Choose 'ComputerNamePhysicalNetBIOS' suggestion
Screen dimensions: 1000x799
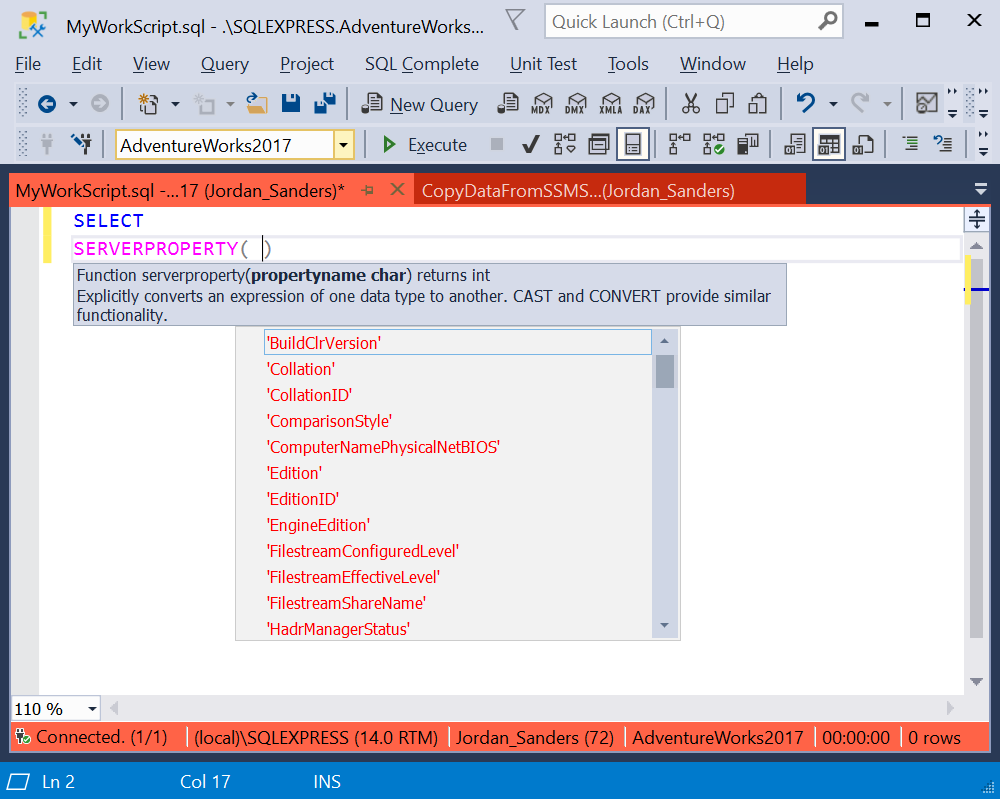tap(457, 447)
